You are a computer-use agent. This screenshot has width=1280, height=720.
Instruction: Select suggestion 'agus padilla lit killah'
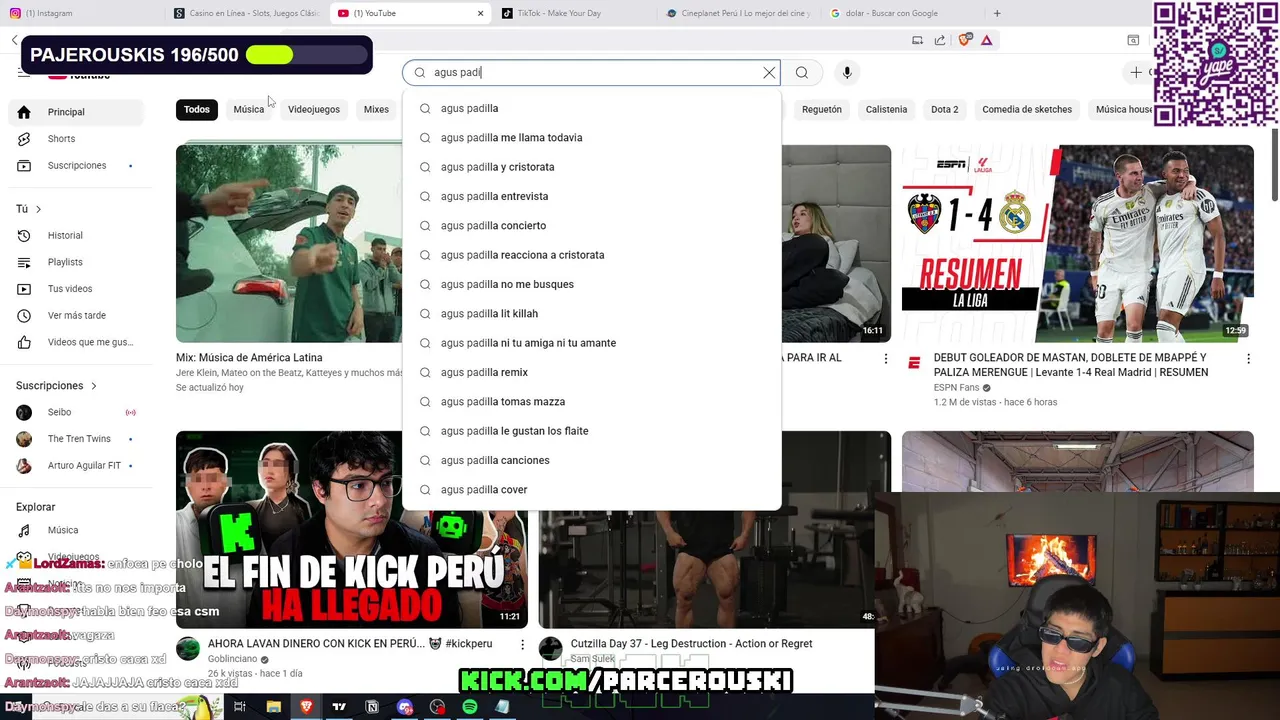pyautogui.click(x=592, y=314)
